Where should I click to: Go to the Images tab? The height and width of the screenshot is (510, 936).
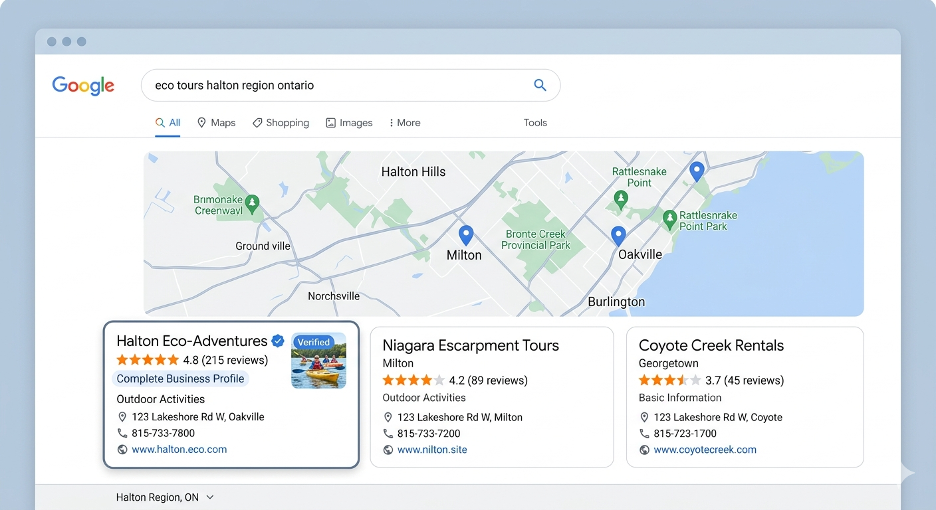349,122
